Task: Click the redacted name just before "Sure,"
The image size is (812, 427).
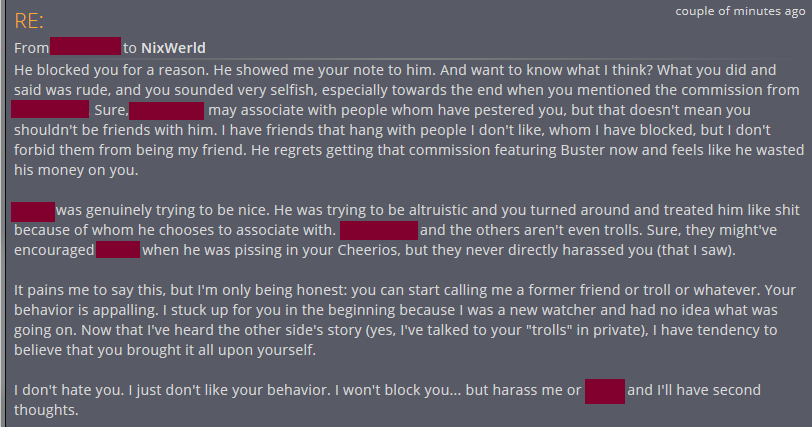Action: click(50, 110)
